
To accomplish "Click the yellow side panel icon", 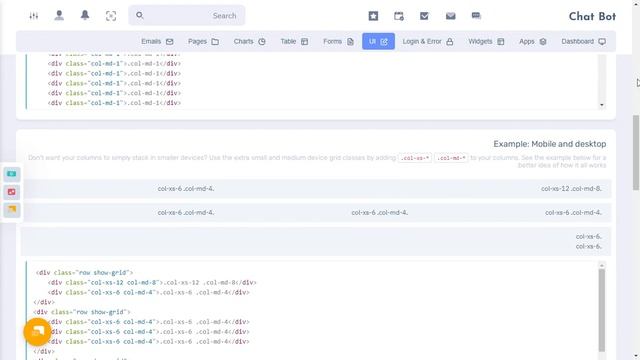I will click(x=12, y=210).
